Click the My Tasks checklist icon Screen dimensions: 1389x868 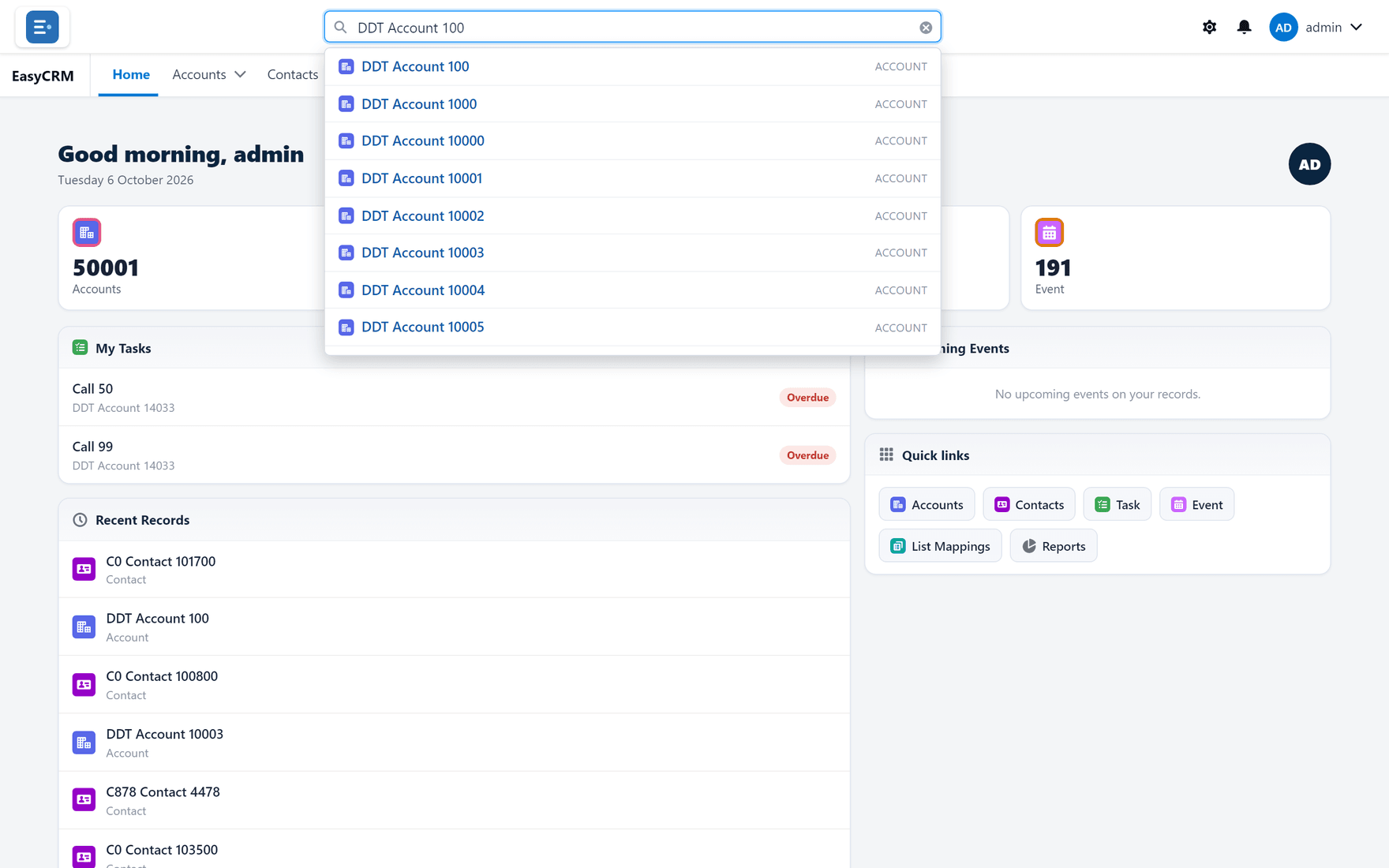[x=80, y=347]
